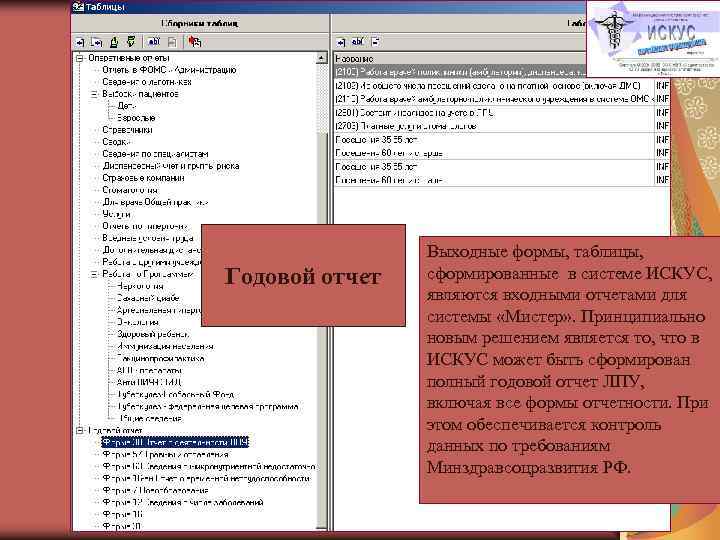Select the Анти ВИЧ/СПИД program item
Viewport: 720px width, 540px height.
(149, 382)
